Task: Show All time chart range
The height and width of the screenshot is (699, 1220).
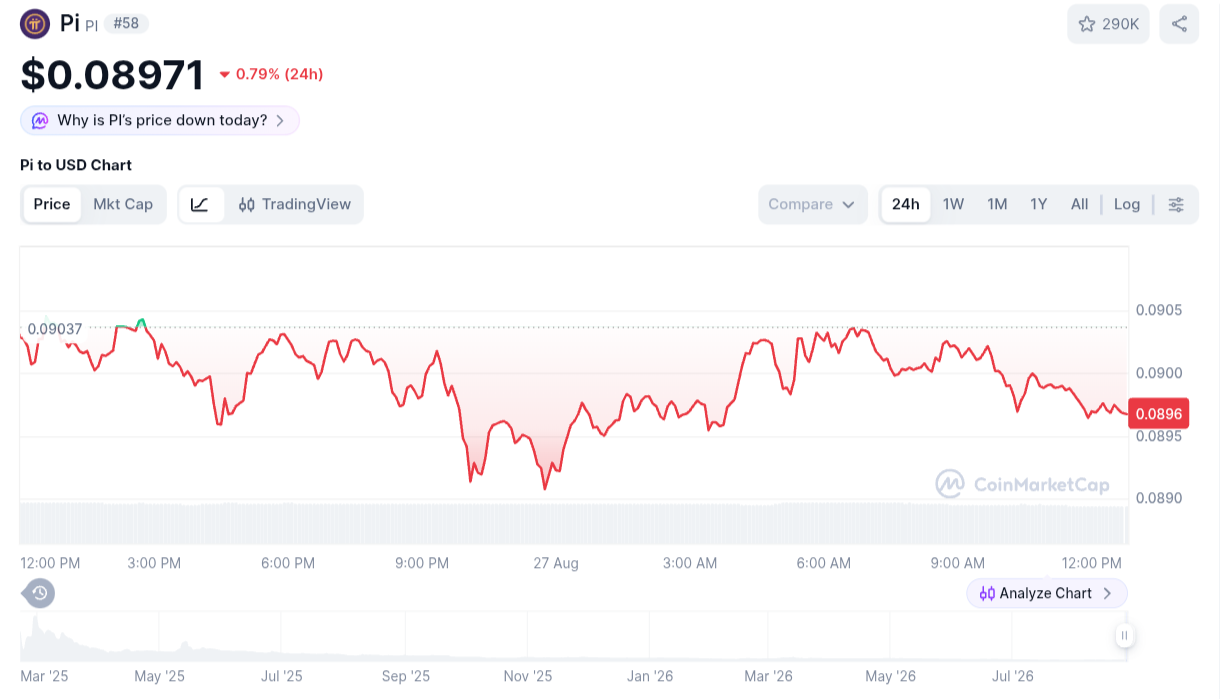Action: pos(1079,204)
